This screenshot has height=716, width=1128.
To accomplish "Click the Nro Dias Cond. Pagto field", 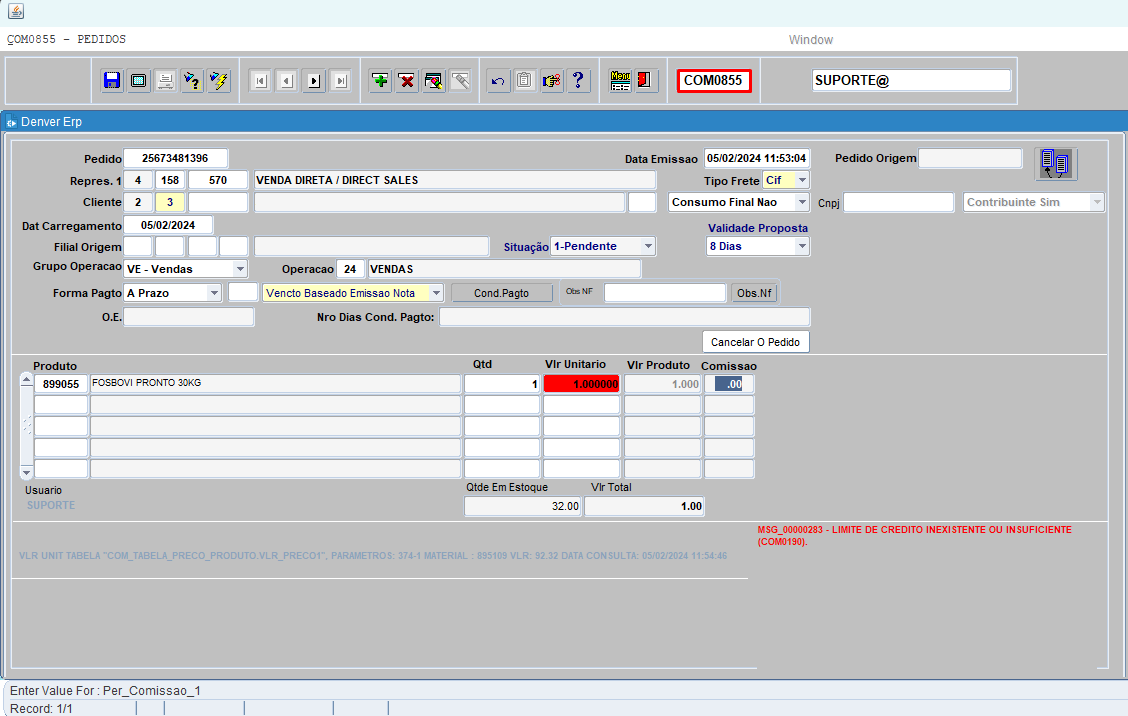I will 624,317.
